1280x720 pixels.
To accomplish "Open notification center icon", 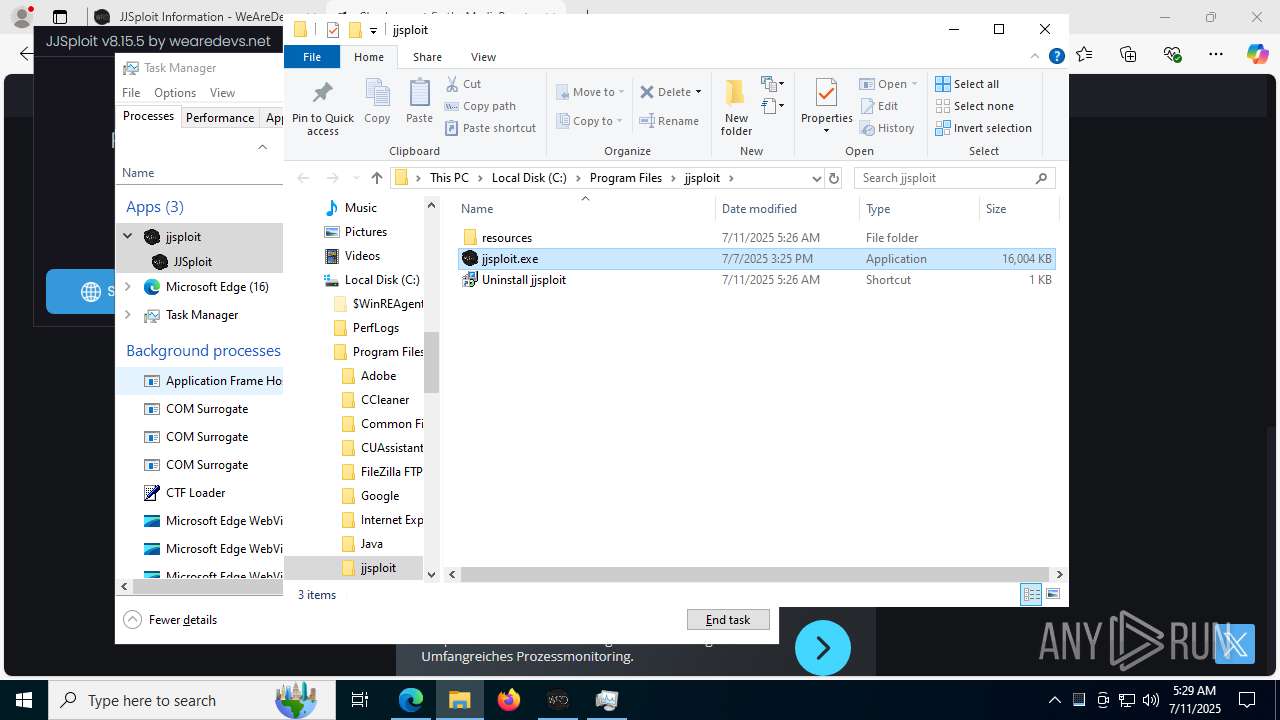I will [x=1247, y=700].
